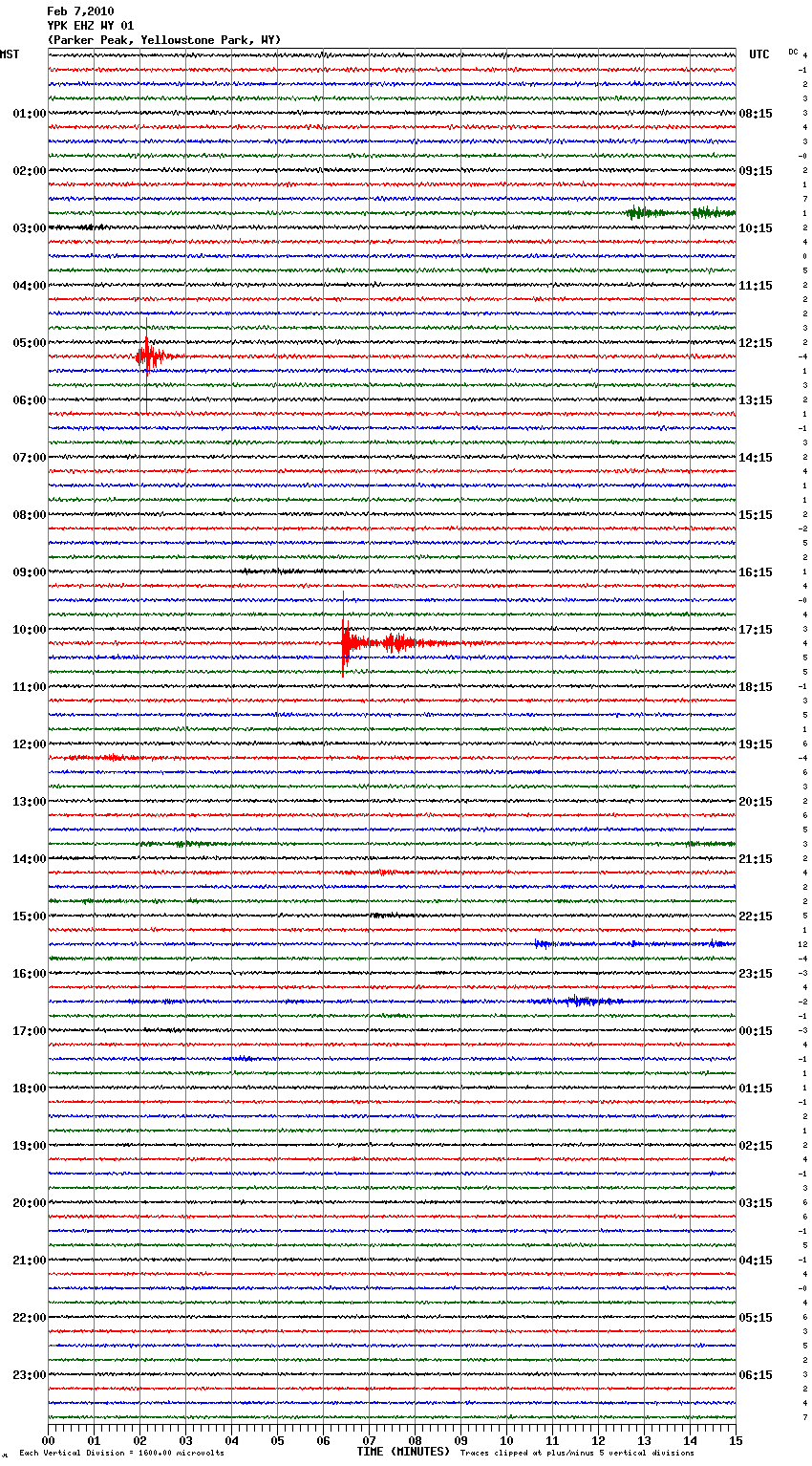Click the '07:00' MST time label
Image resolution: width=812 pixels, height=1466 pixels.
30,458
